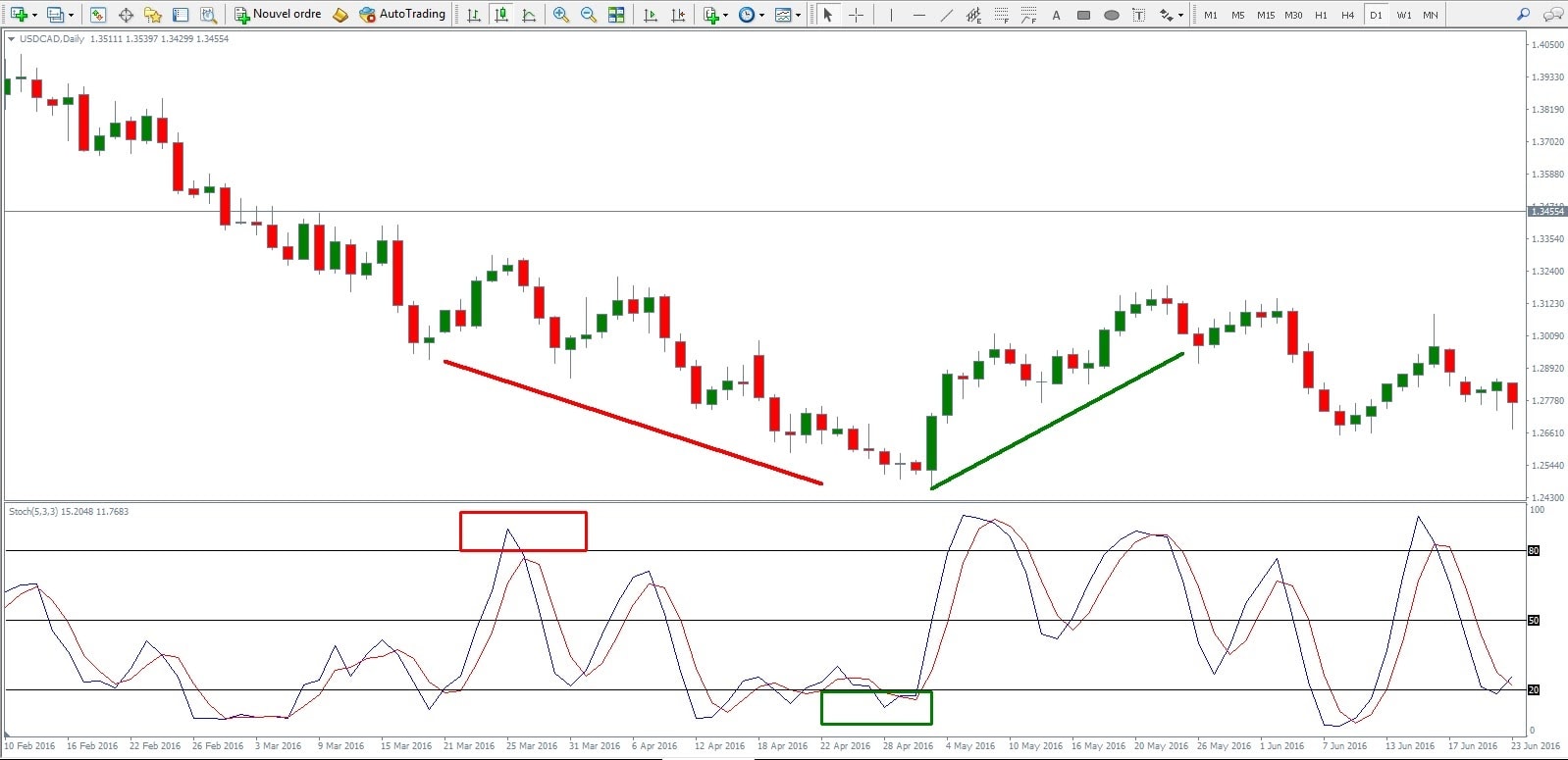Select the H1 timeframe
Viewport: 1568px width, 760px height.
(1321, 15)
